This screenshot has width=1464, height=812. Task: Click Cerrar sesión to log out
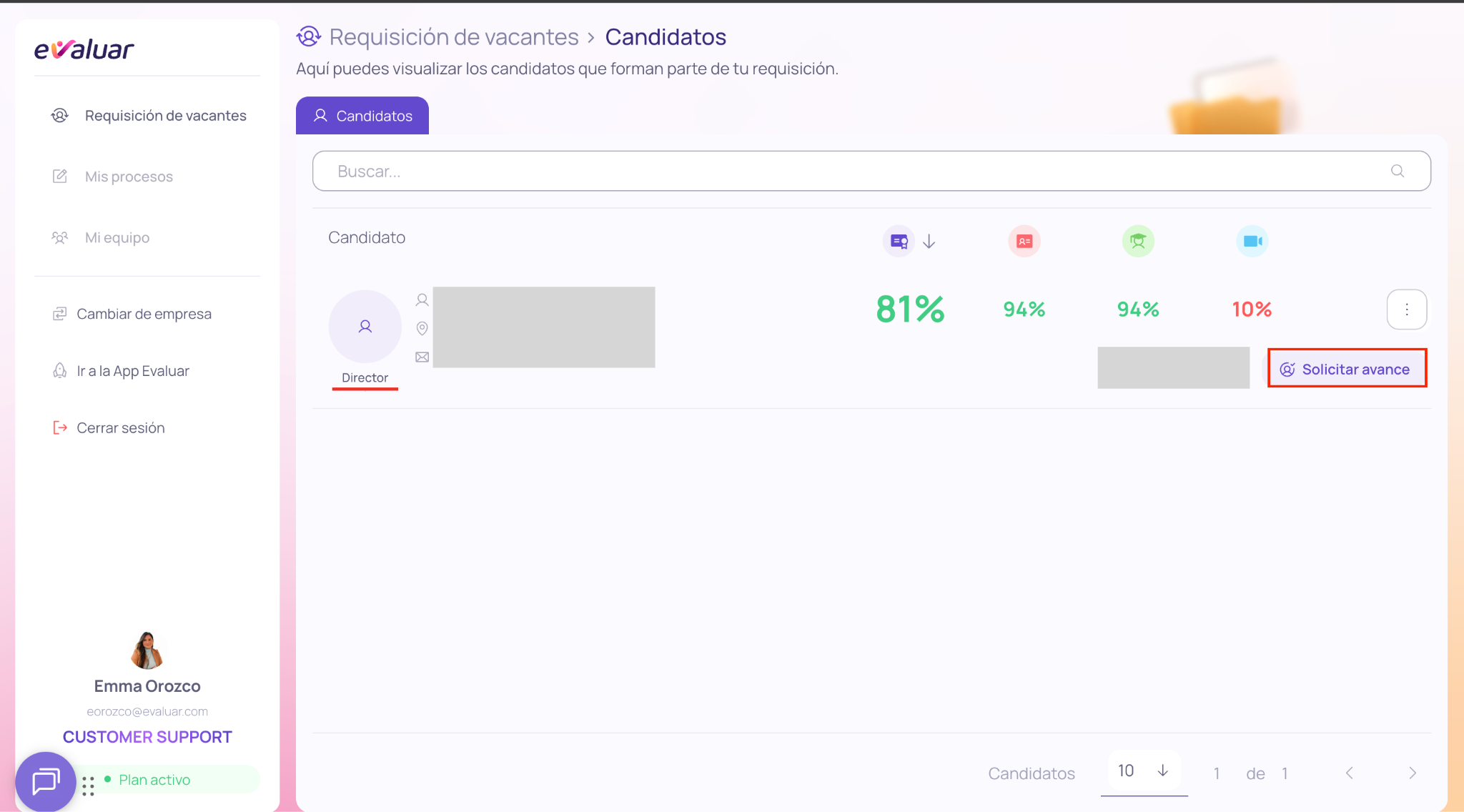click(120, 428)
